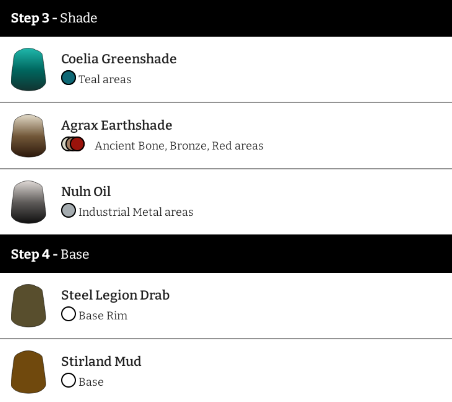Viewport: 452px width, 402px height.
Task: Click the empty circle beside Base Rim
Action: [x=68, y=314]
